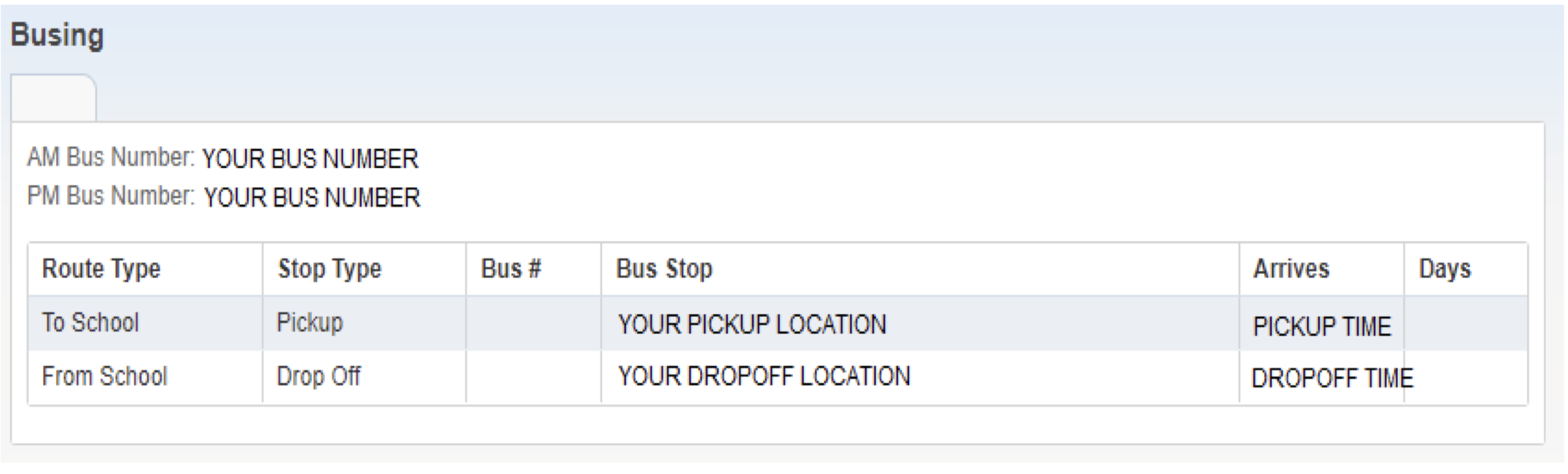The image size is (1568, 474).
Task: Select YOUR PICKUP LOCATION bus stop cell
Action: [x=752, y=325]
